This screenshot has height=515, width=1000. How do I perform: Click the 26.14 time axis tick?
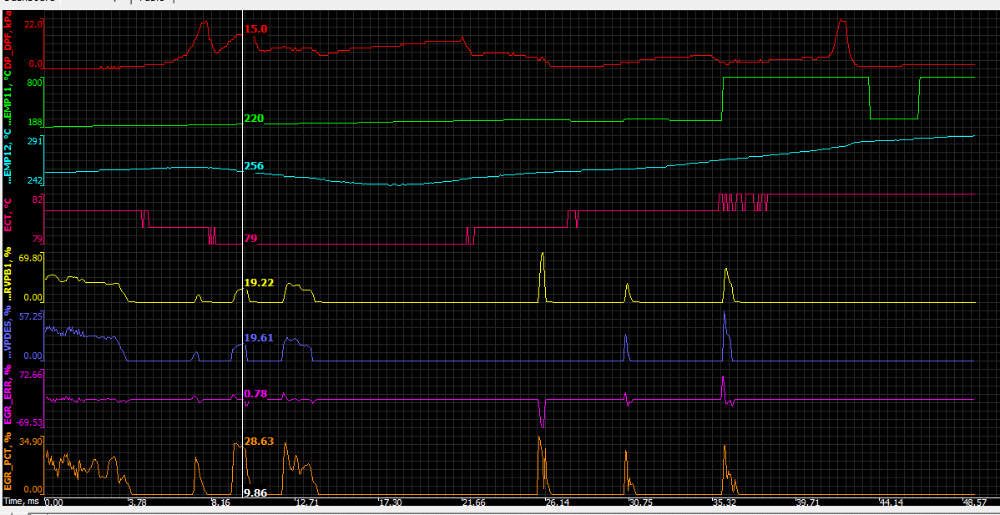tap(556, 502)
